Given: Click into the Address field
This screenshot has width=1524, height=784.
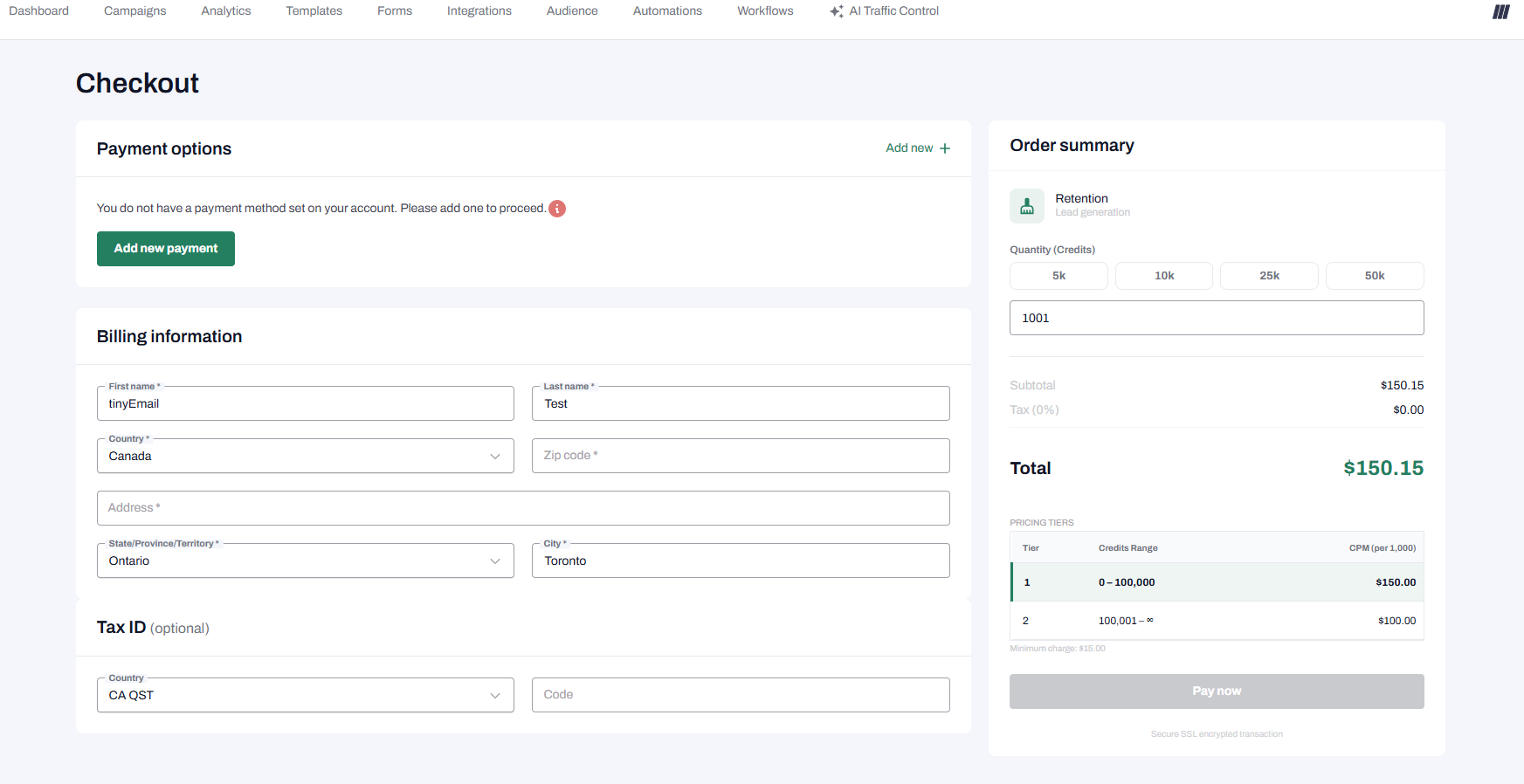Looking at the screenshot, I should (522, 508).
